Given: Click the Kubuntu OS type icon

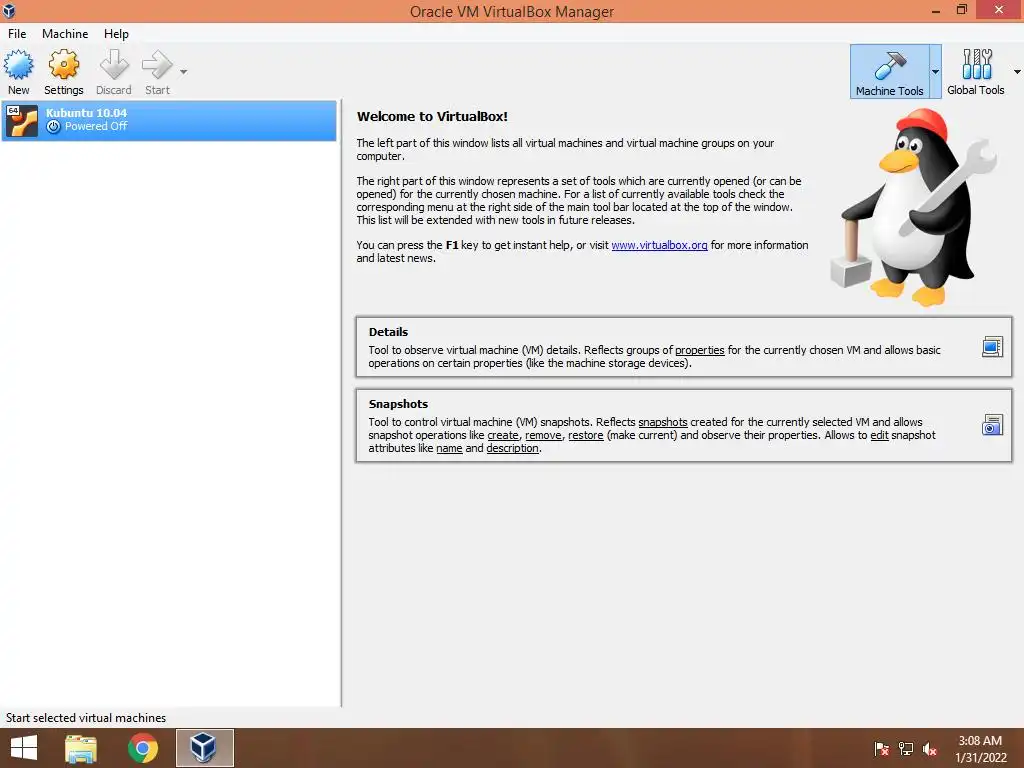Looking at the screenshot, I should tap(22, 121).
